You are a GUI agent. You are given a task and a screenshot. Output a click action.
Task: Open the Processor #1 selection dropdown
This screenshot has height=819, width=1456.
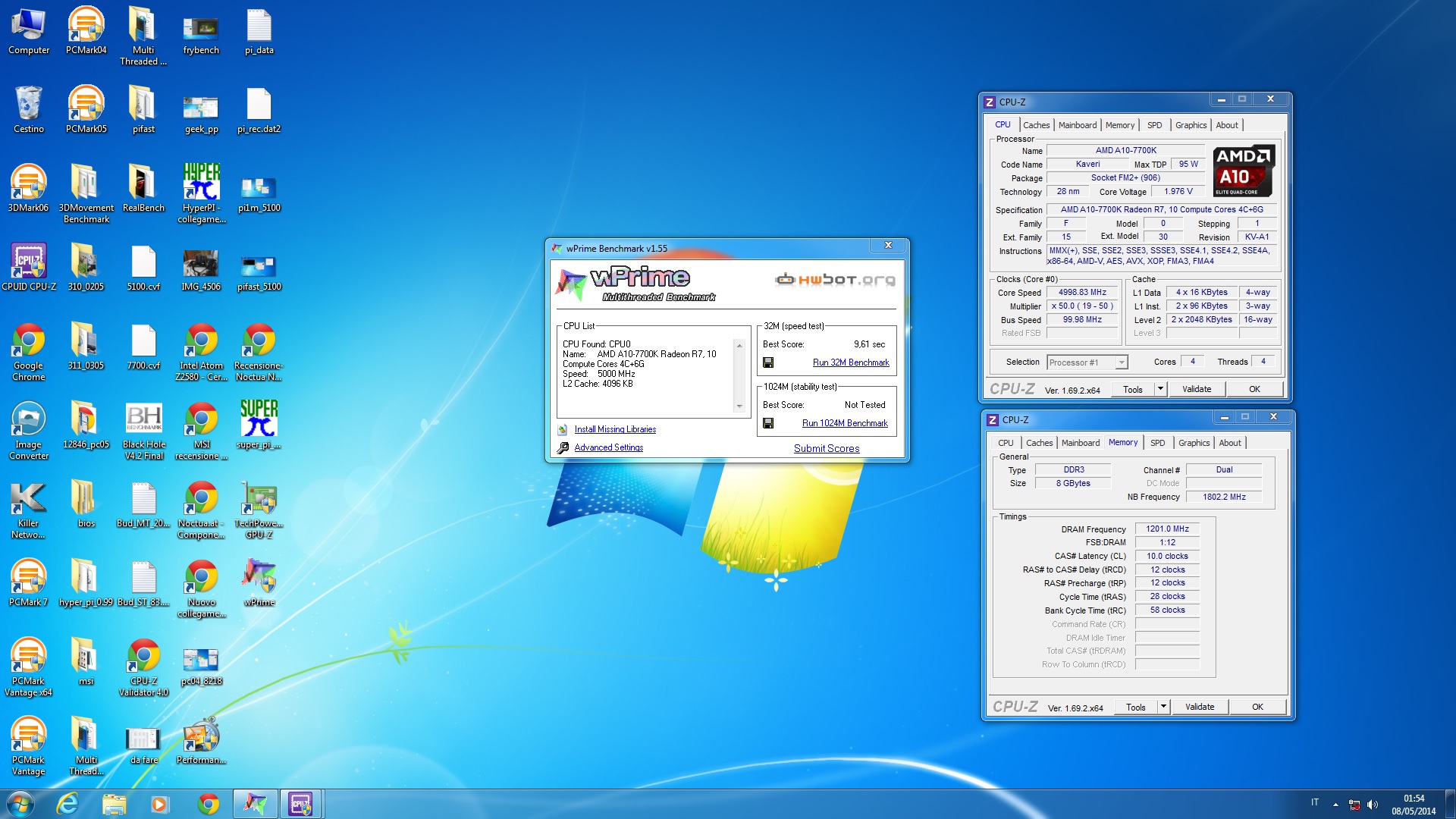point(1087,362)
